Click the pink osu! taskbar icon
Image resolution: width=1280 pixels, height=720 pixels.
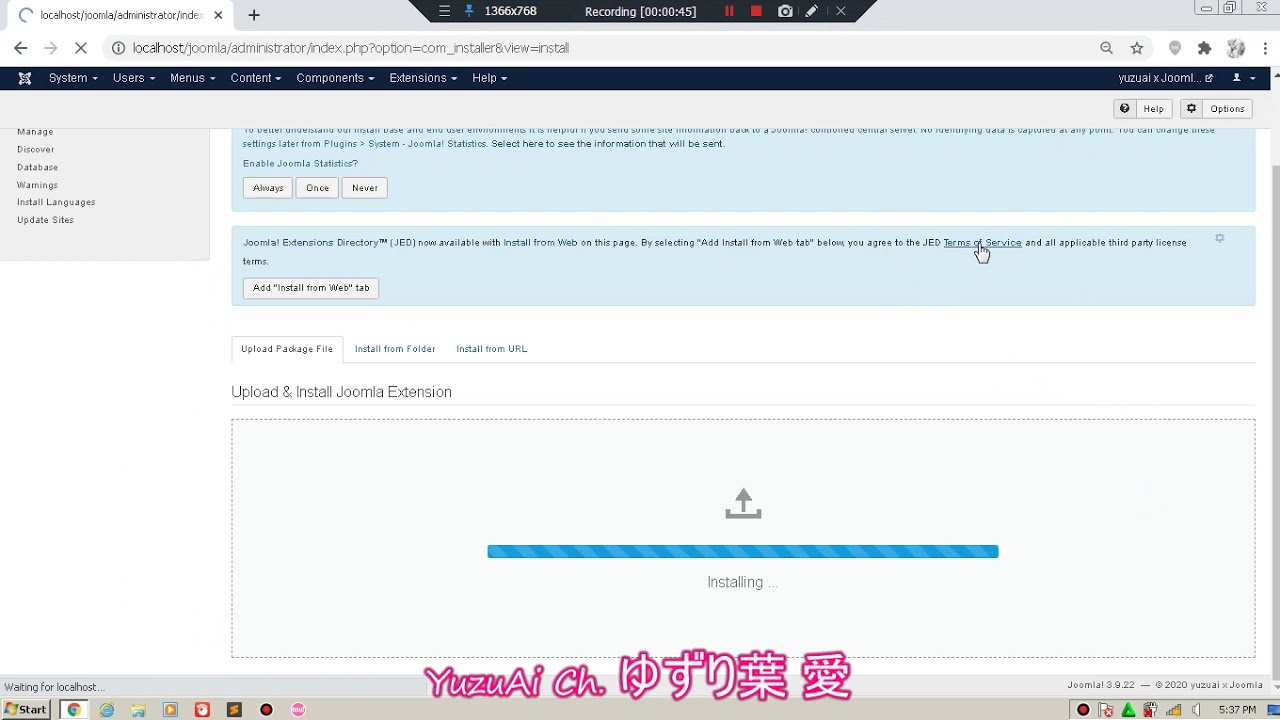298,710
